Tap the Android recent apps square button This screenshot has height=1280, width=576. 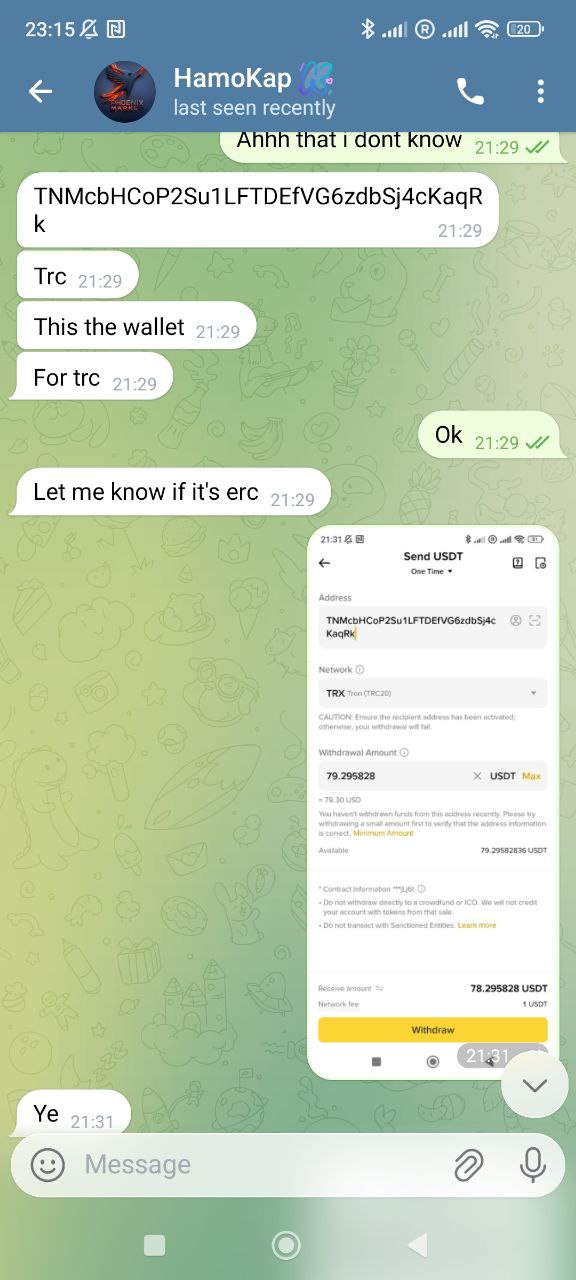154,1244
